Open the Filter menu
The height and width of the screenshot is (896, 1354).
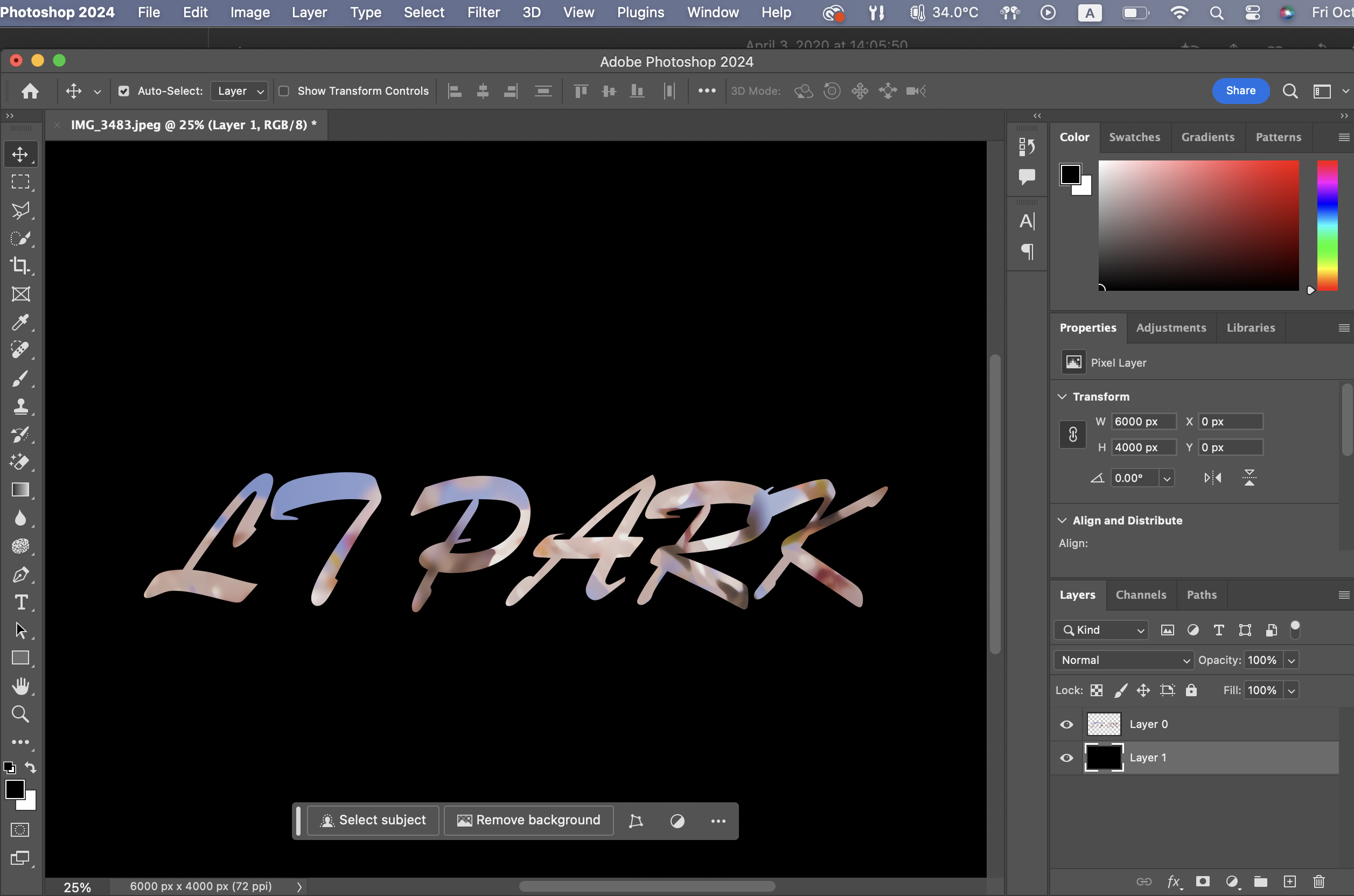(483, 12)
